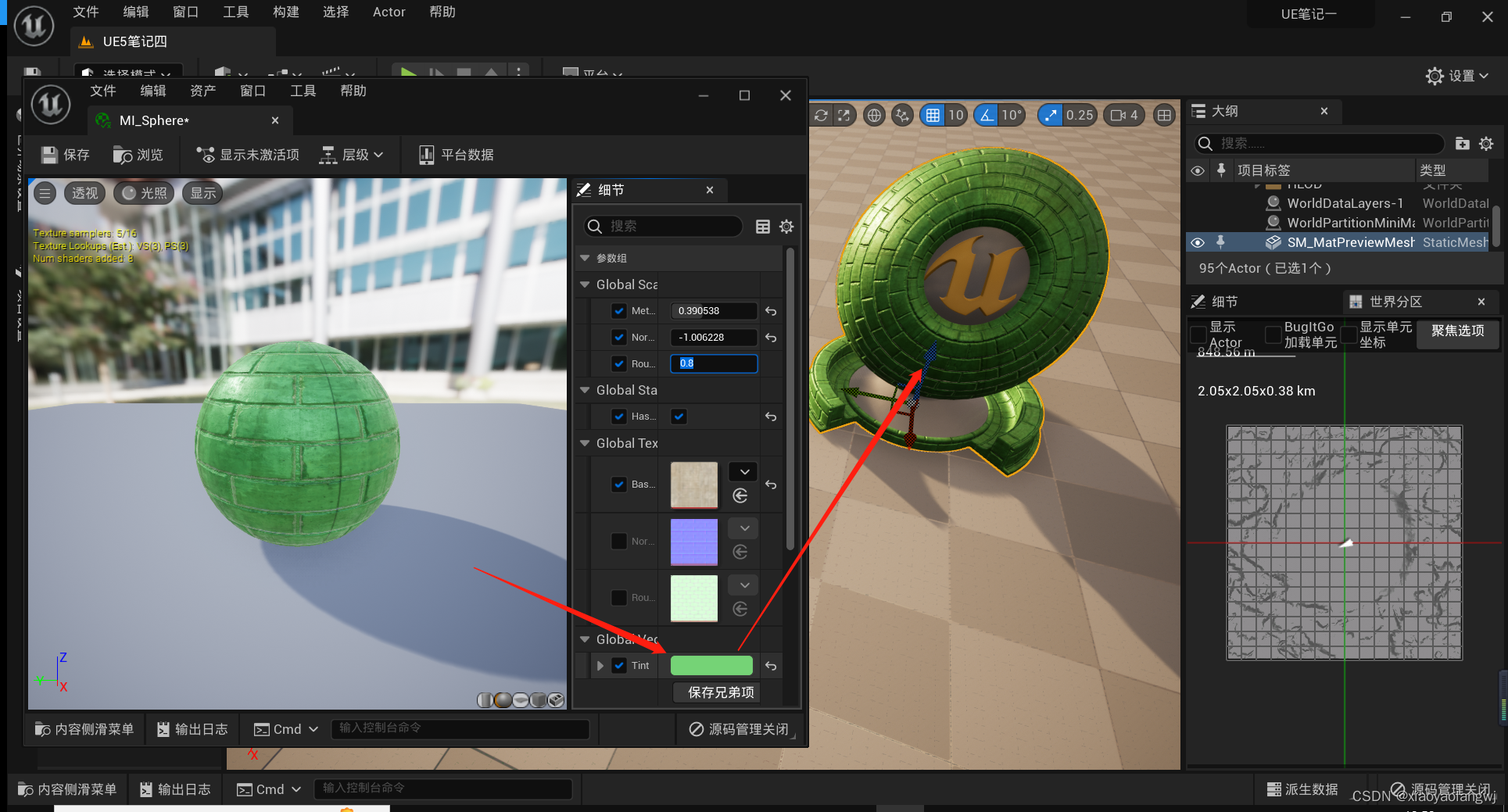Image resolution: width=1508 pixels, height=812 pixels.
Task: Toggle grid snapping icon in main viewport
Action: (933, 115)
